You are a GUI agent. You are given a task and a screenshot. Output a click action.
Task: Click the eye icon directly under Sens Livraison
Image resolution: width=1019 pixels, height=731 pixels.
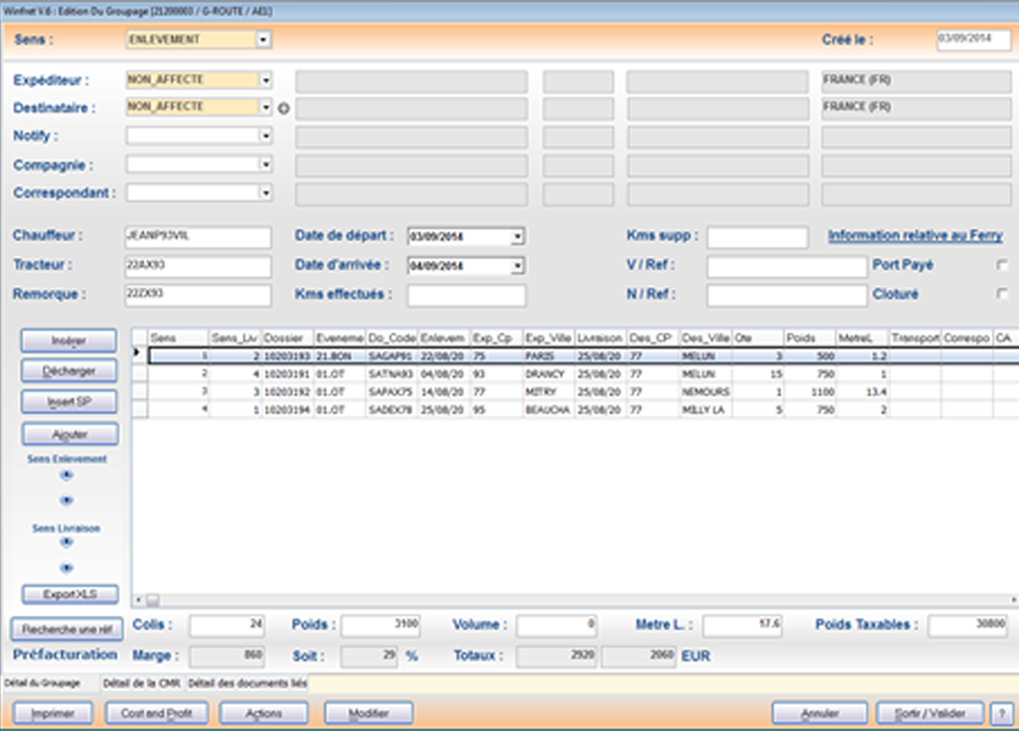coord(67,543)
